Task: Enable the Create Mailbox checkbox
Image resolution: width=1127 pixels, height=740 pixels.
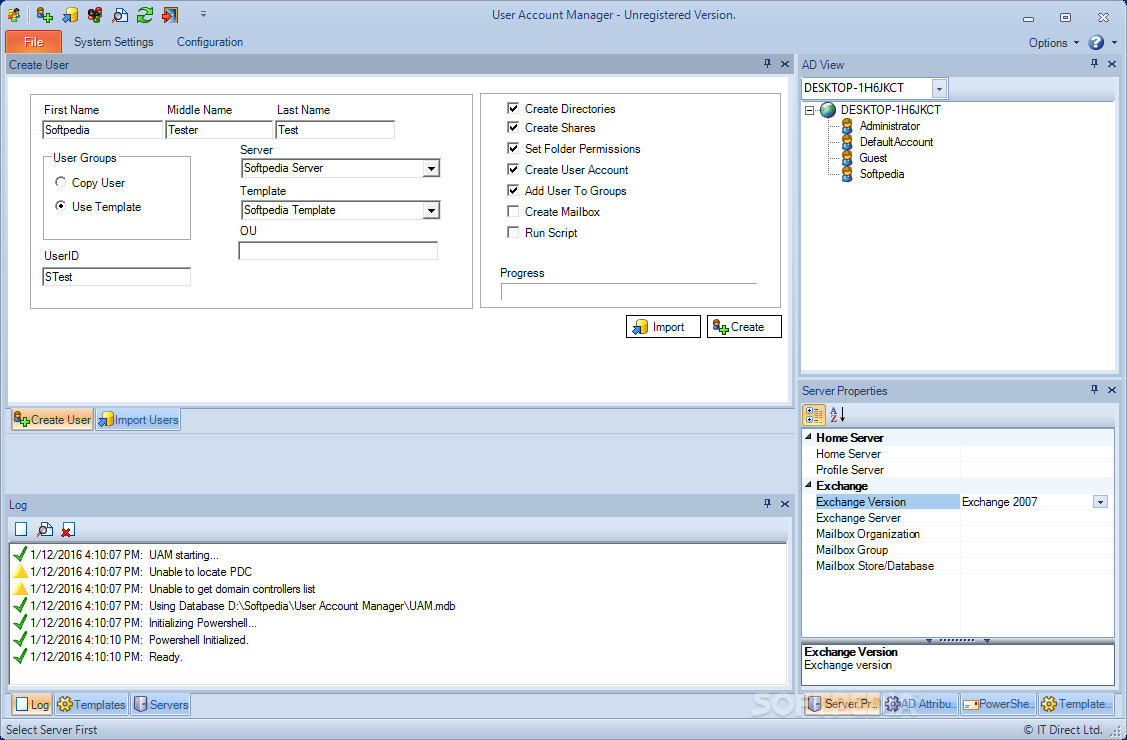Action: point(513,211)
